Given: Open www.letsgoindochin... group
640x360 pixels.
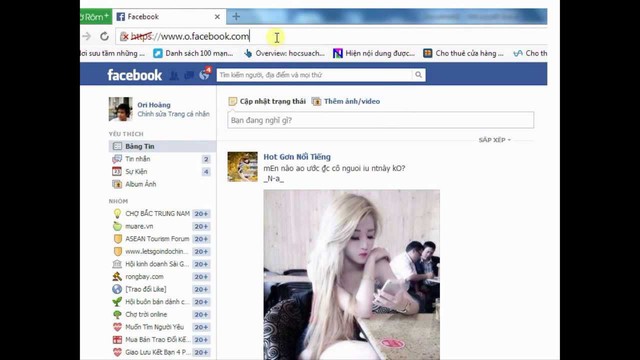Looking at the screenshot, I should pos(157,251).
